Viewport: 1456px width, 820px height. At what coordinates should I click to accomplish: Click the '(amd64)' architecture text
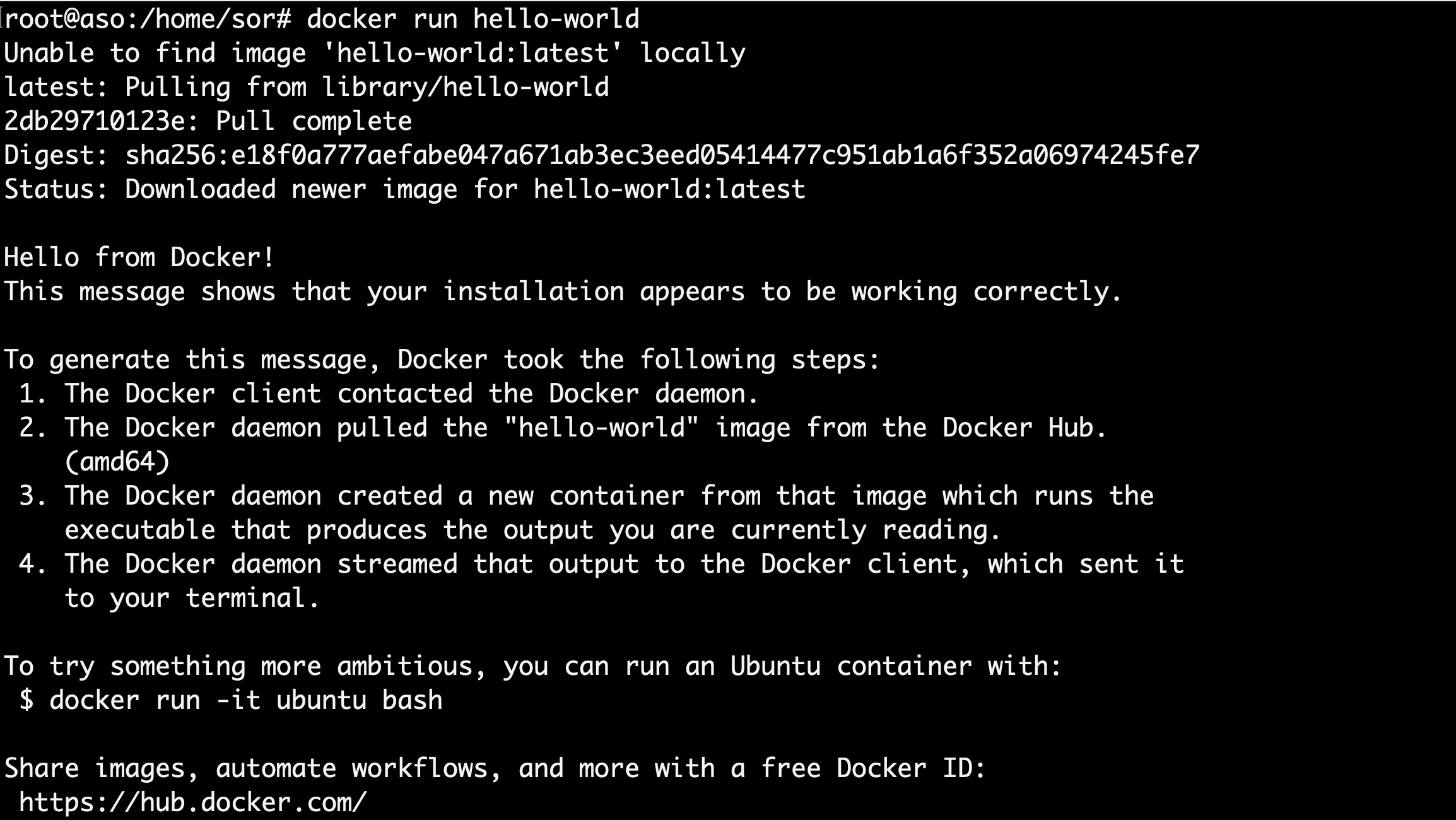[x=117, y=462]
